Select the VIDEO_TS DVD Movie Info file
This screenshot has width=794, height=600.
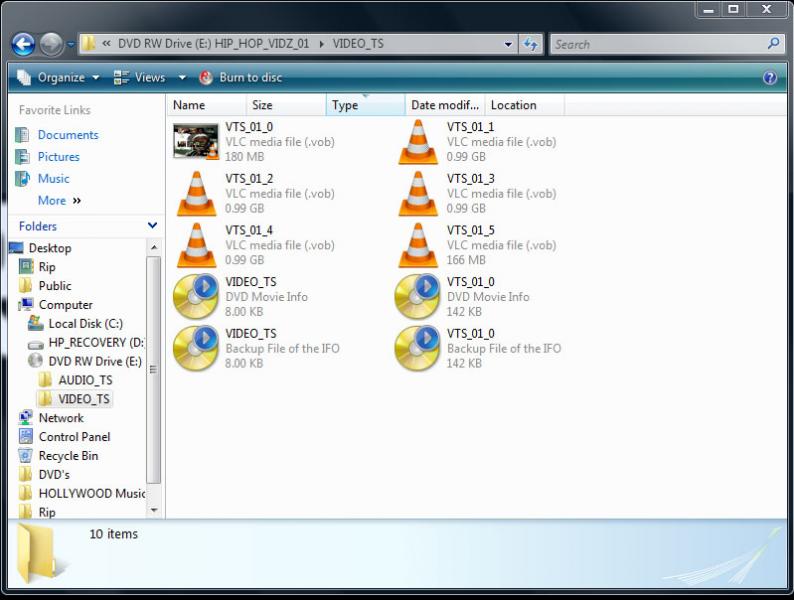(x=196, y=297)
